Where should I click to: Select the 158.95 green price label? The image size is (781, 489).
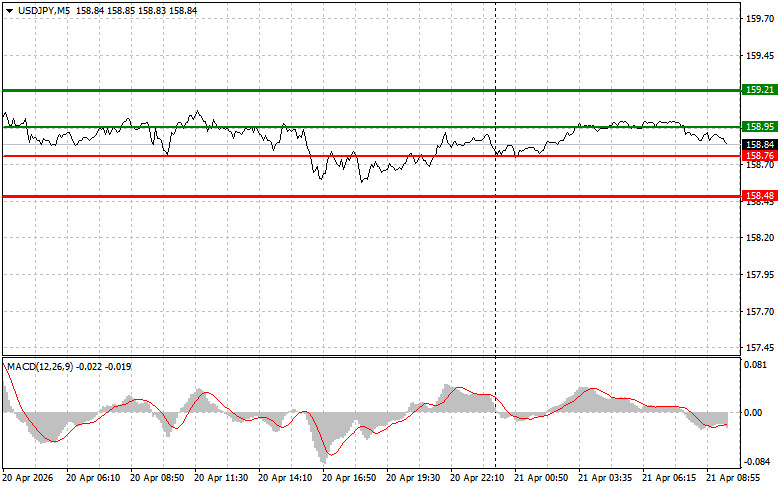pos(760,126)
